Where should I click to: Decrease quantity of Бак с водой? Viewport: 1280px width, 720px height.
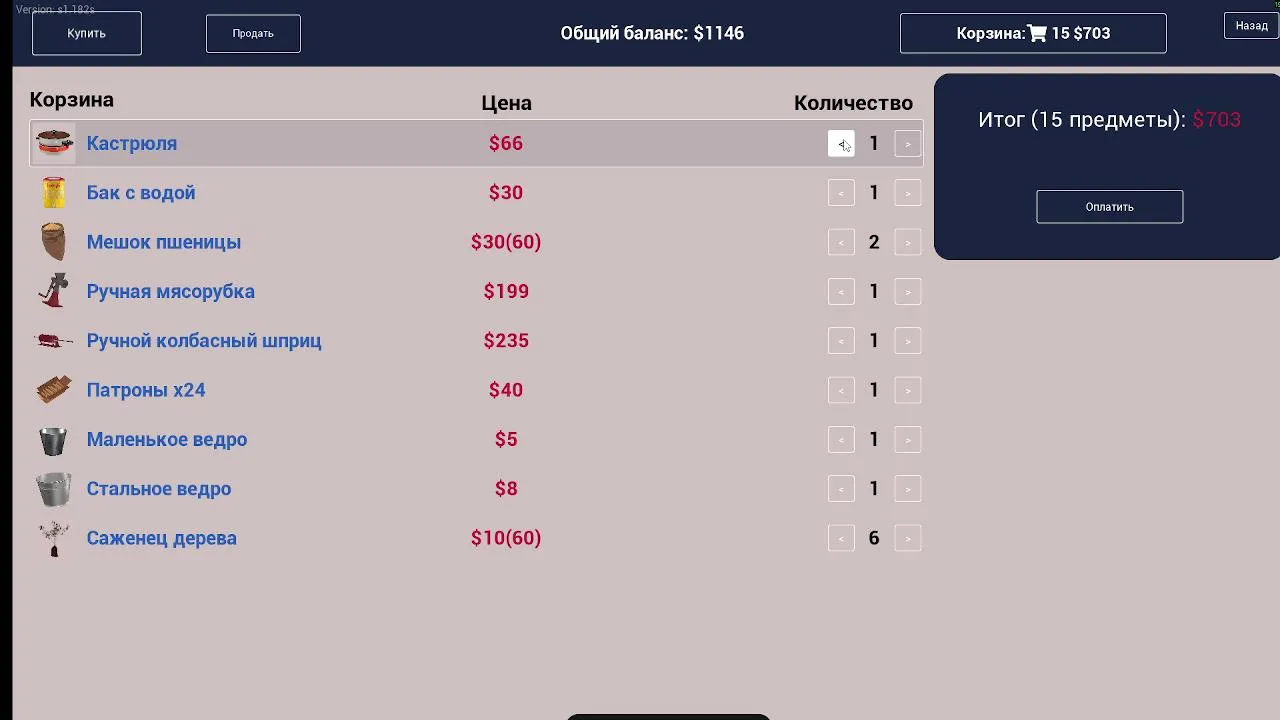coord(841,193)
